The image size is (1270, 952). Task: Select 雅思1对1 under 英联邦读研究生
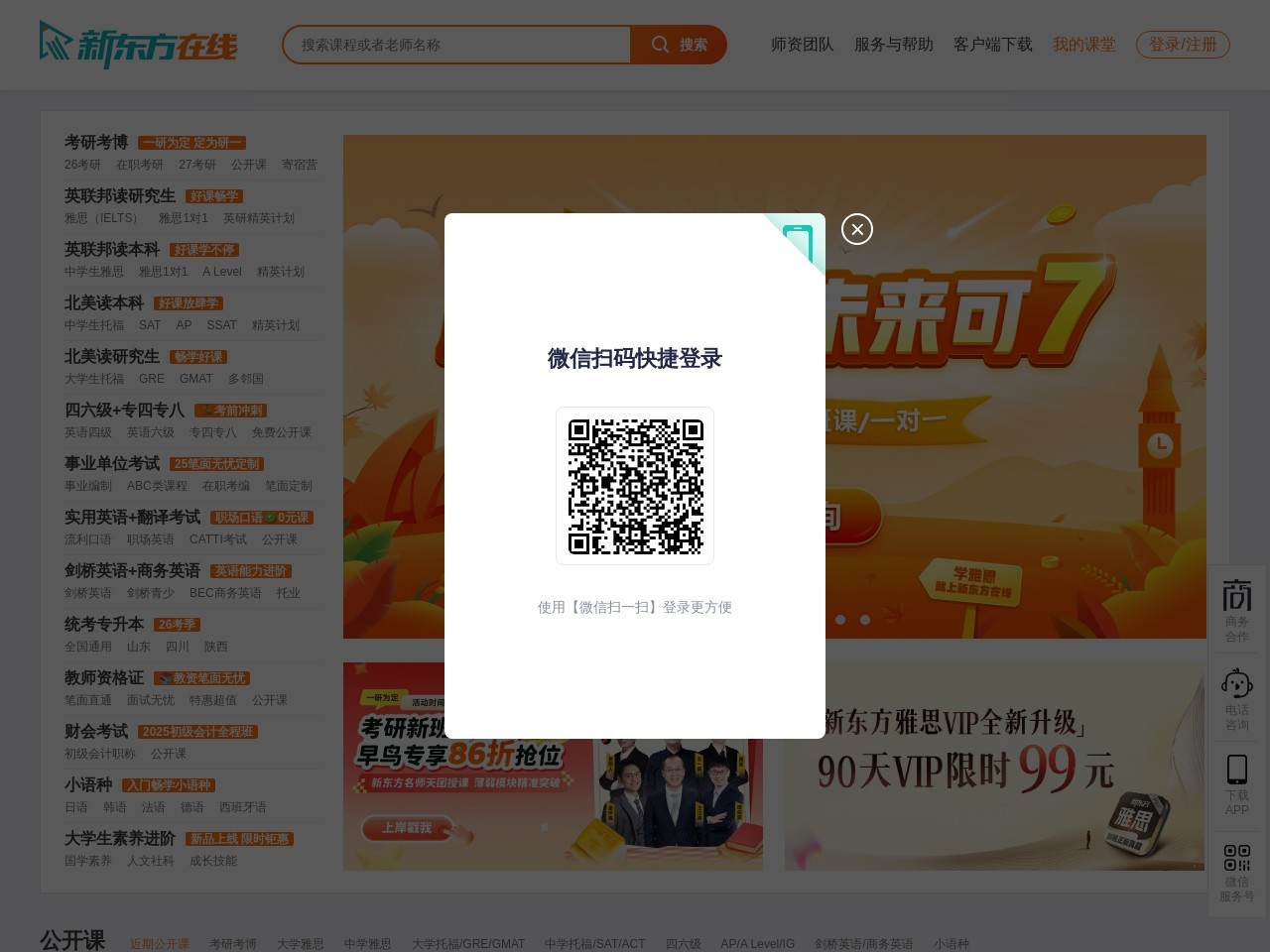pos(184,218)
